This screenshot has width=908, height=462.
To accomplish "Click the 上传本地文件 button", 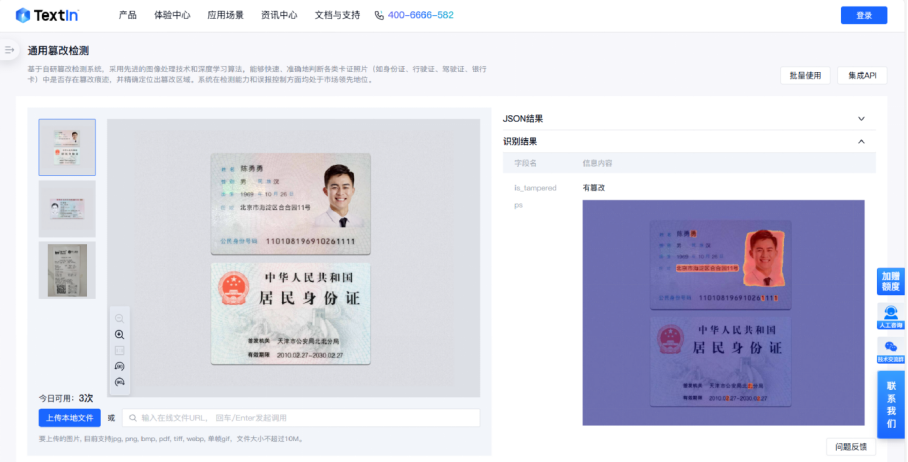I will 69,418.
